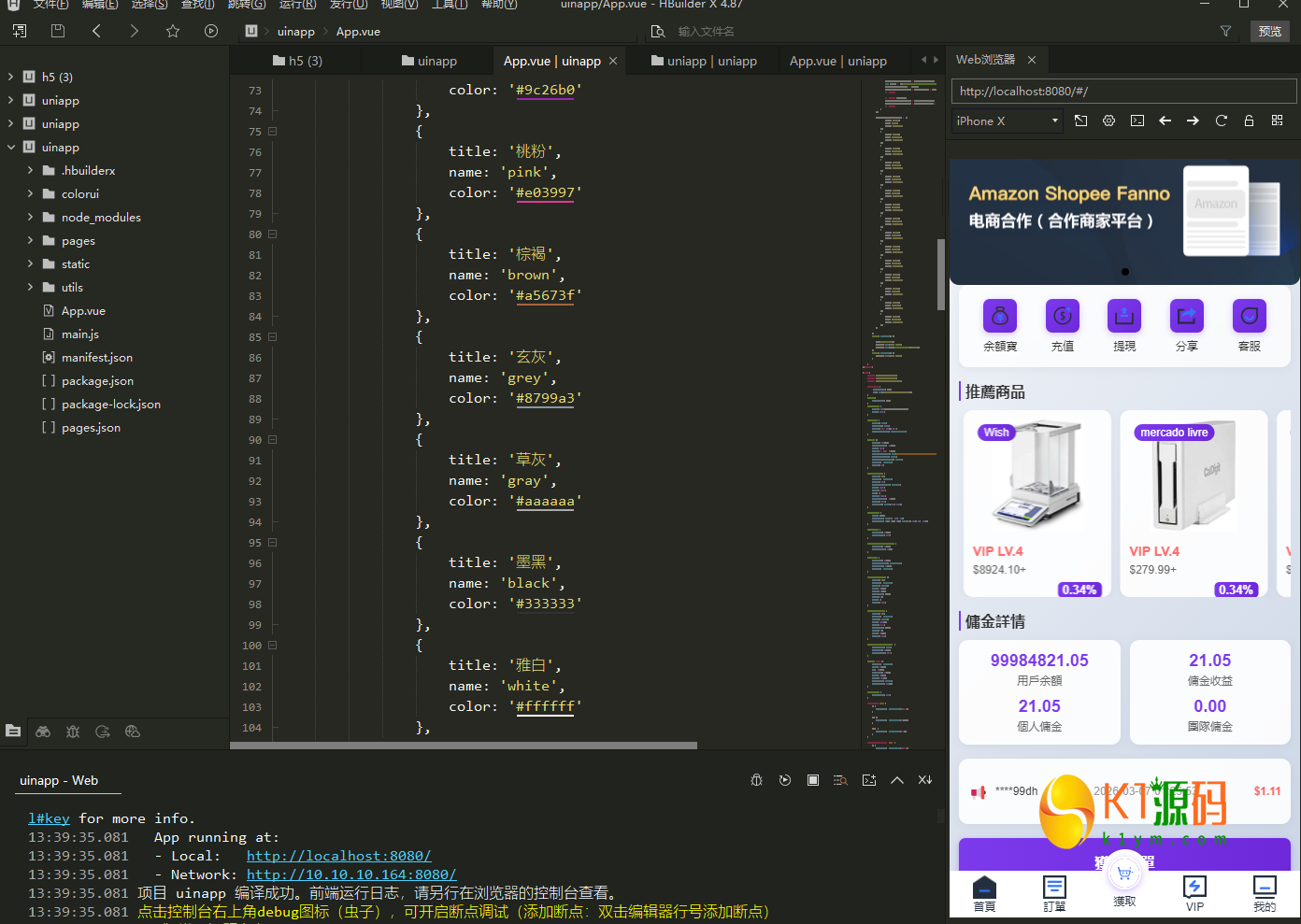Open the iPhone X device dropdown
This screenshot has height=924, width=1301.
pos(1007,121)
